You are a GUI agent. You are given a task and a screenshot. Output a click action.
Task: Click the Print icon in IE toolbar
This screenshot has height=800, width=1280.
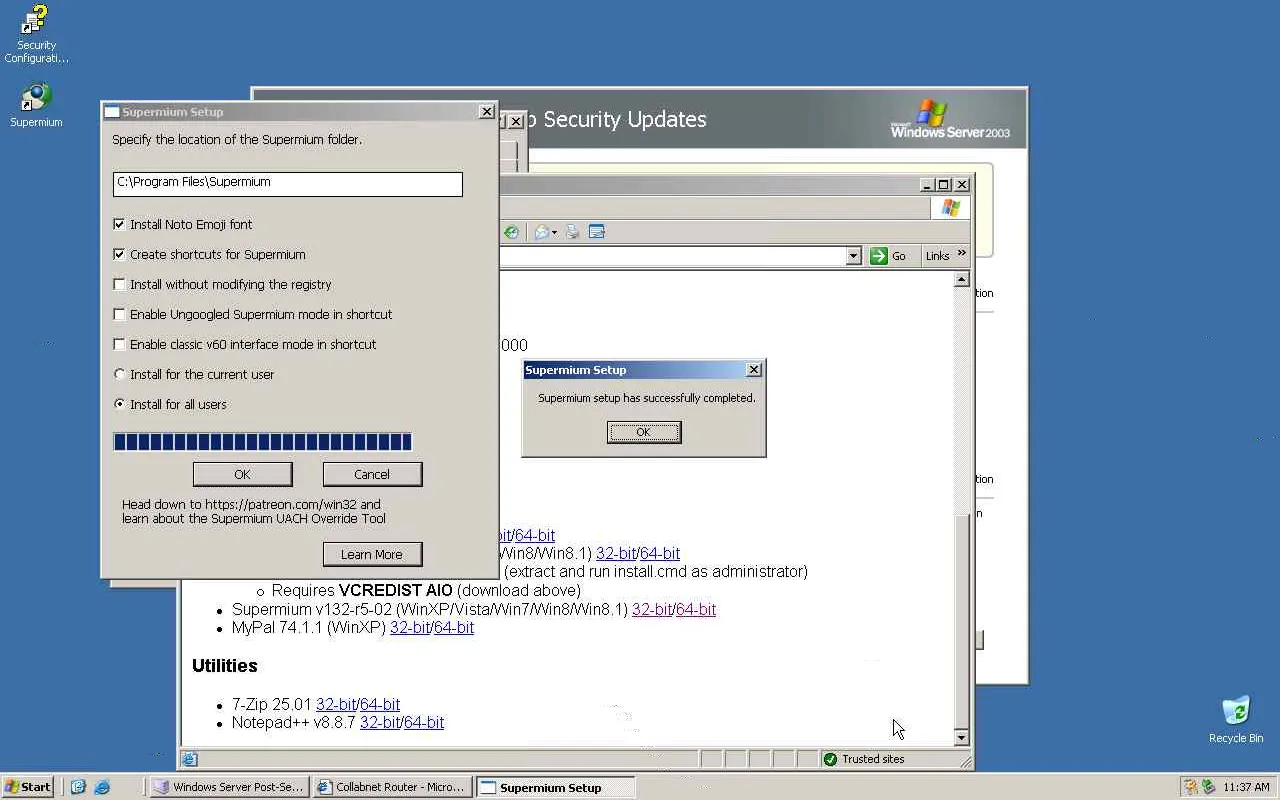[573, 232]
